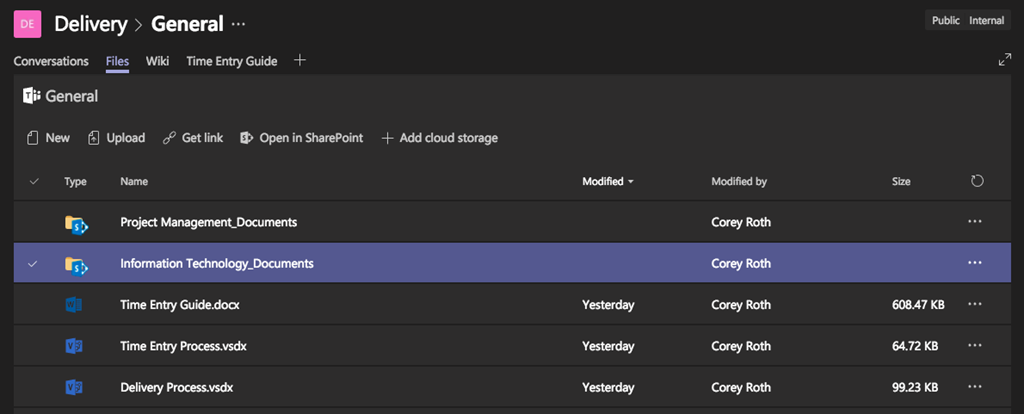Open more options for Project Management_Documents
1024x414 pixels.
975,222
